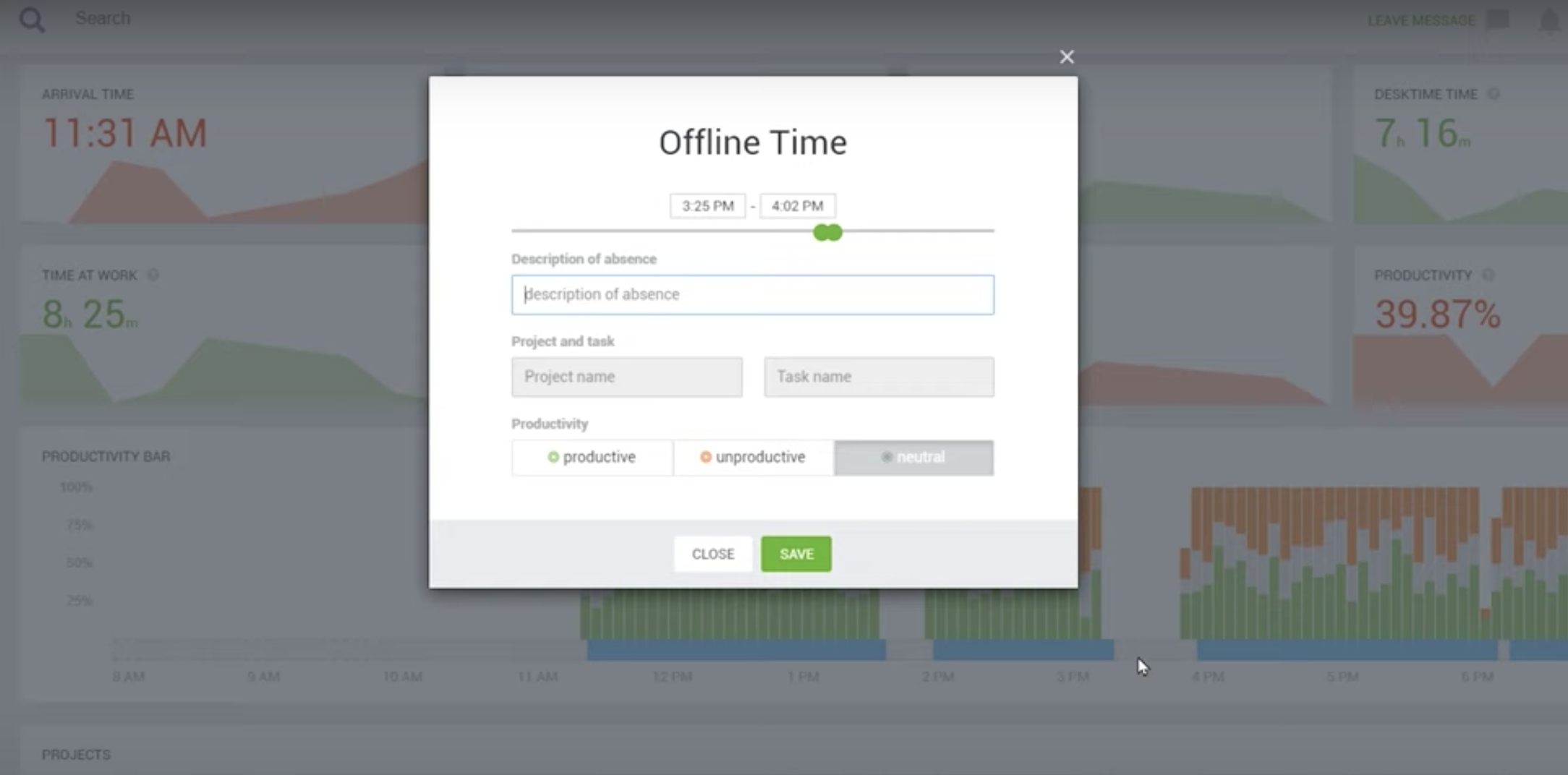Click the PROJECTS section heading
This screenshot has width=1568, height=775.
pyautogui.click(x=76, y=755)
